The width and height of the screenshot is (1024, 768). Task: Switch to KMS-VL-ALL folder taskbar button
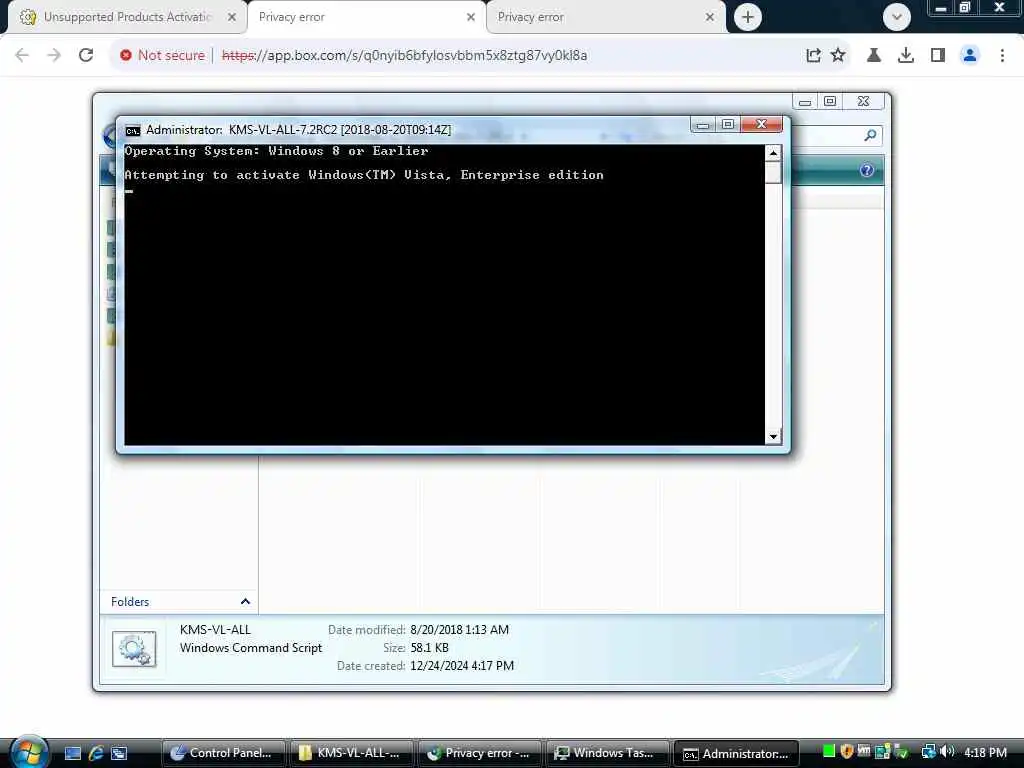(x=351, y=754)
